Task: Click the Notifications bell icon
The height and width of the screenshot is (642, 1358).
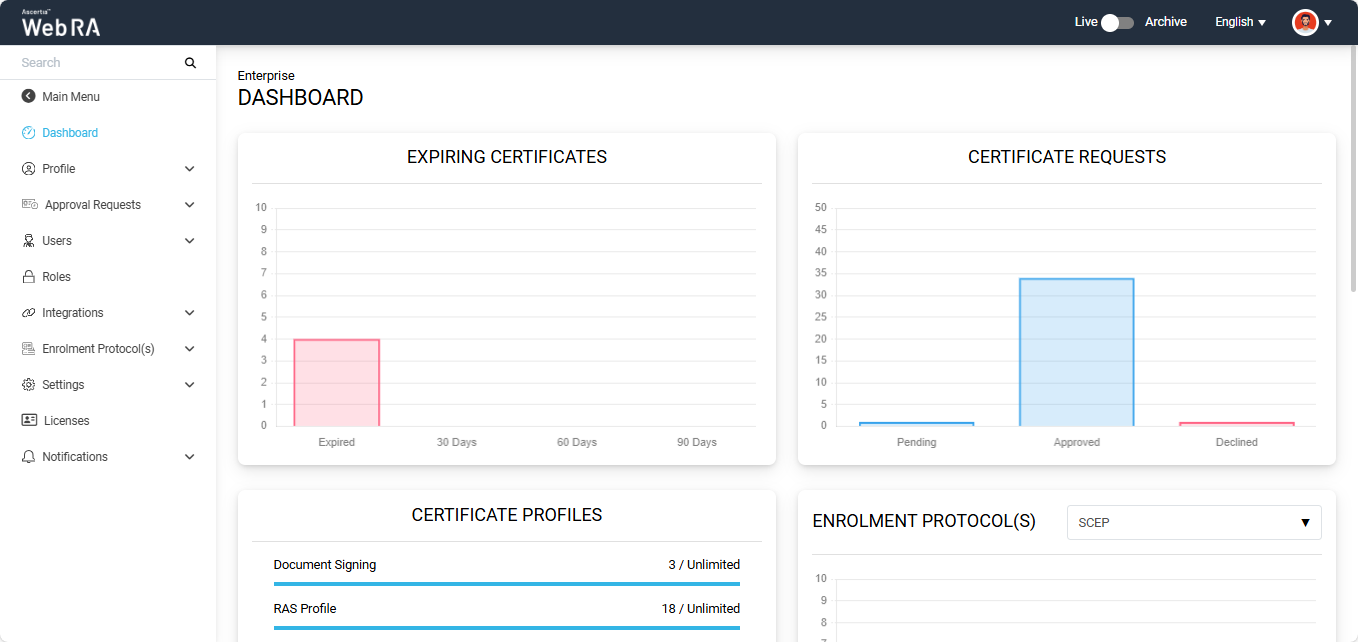Action: pos(28,457)
